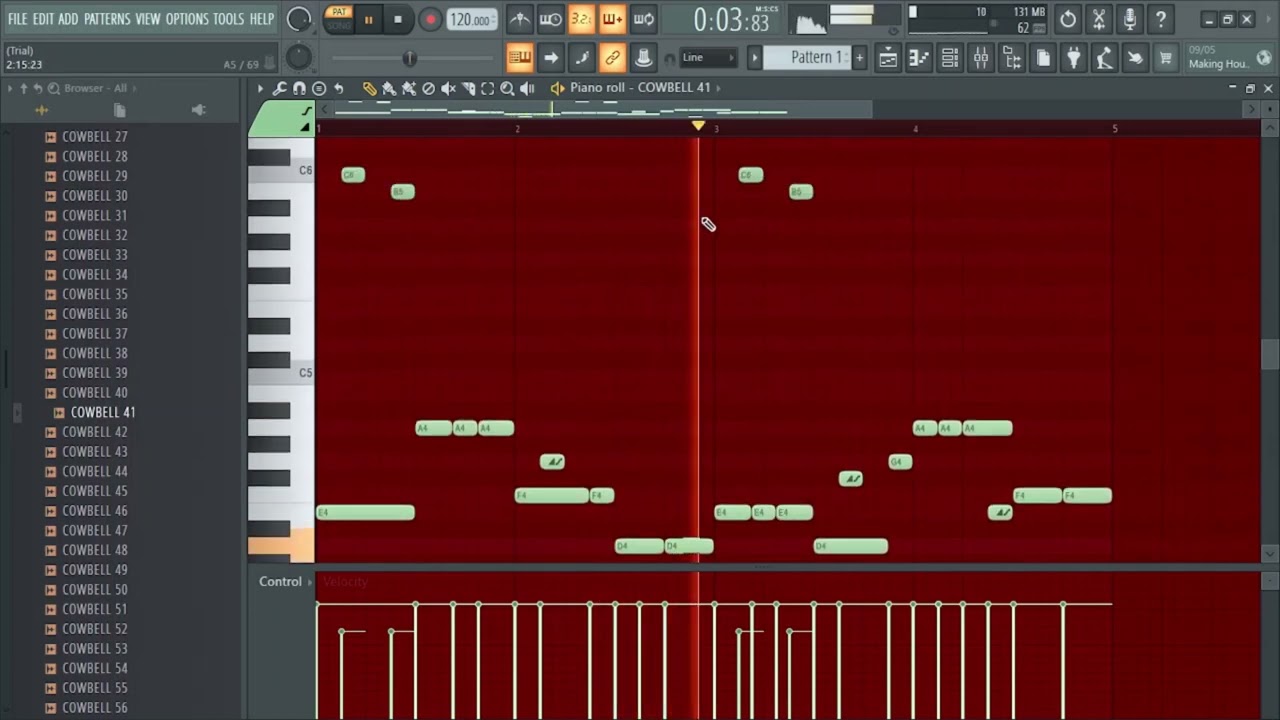
Task: Toggle step editing mode
Action: (582, 58)
